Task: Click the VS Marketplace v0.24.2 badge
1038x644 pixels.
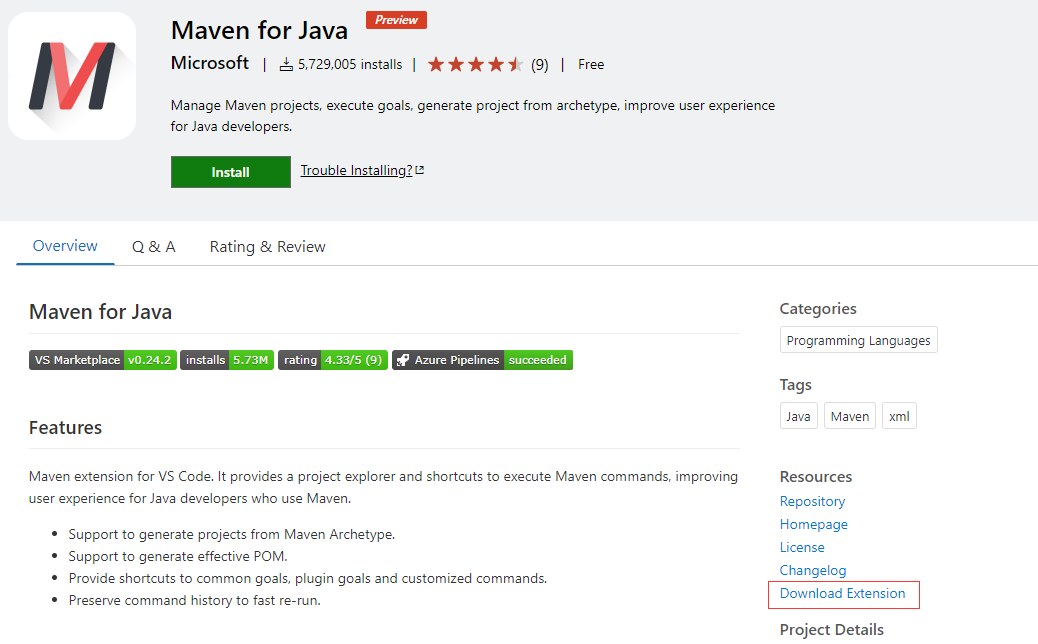Action: point(103,360)
